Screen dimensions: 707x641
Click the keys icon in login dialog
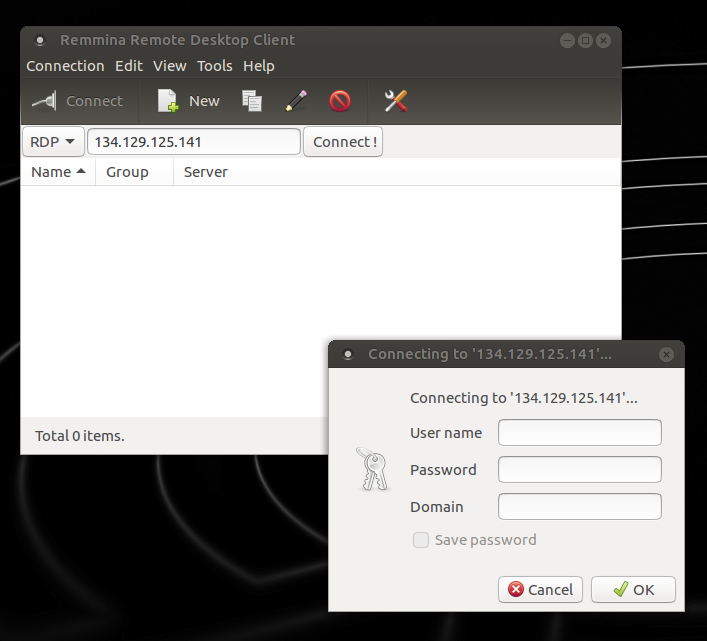[372, 469]
